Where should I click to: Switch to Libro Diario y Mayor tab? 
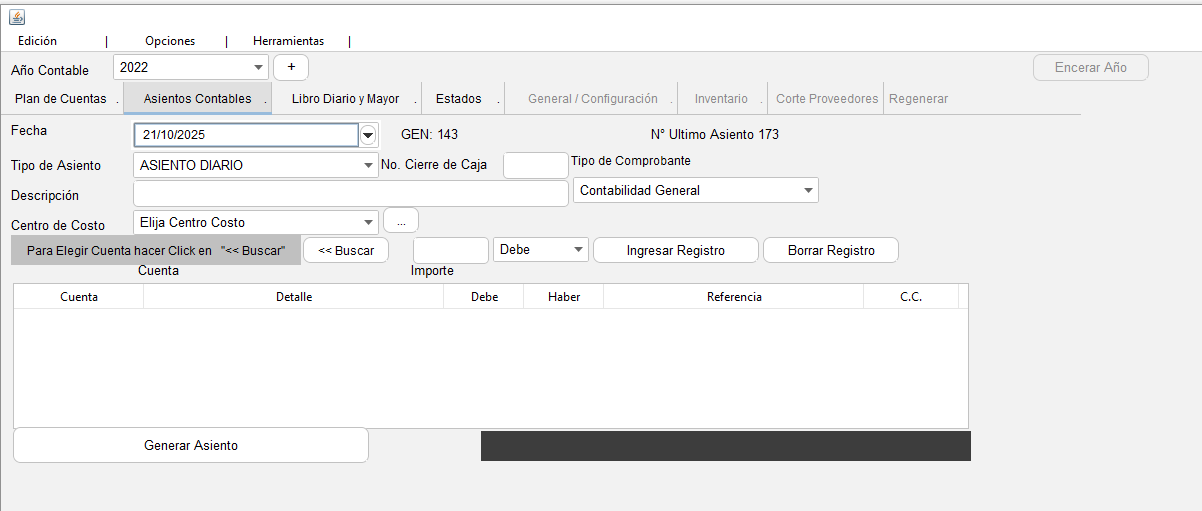tap(345, 99)
